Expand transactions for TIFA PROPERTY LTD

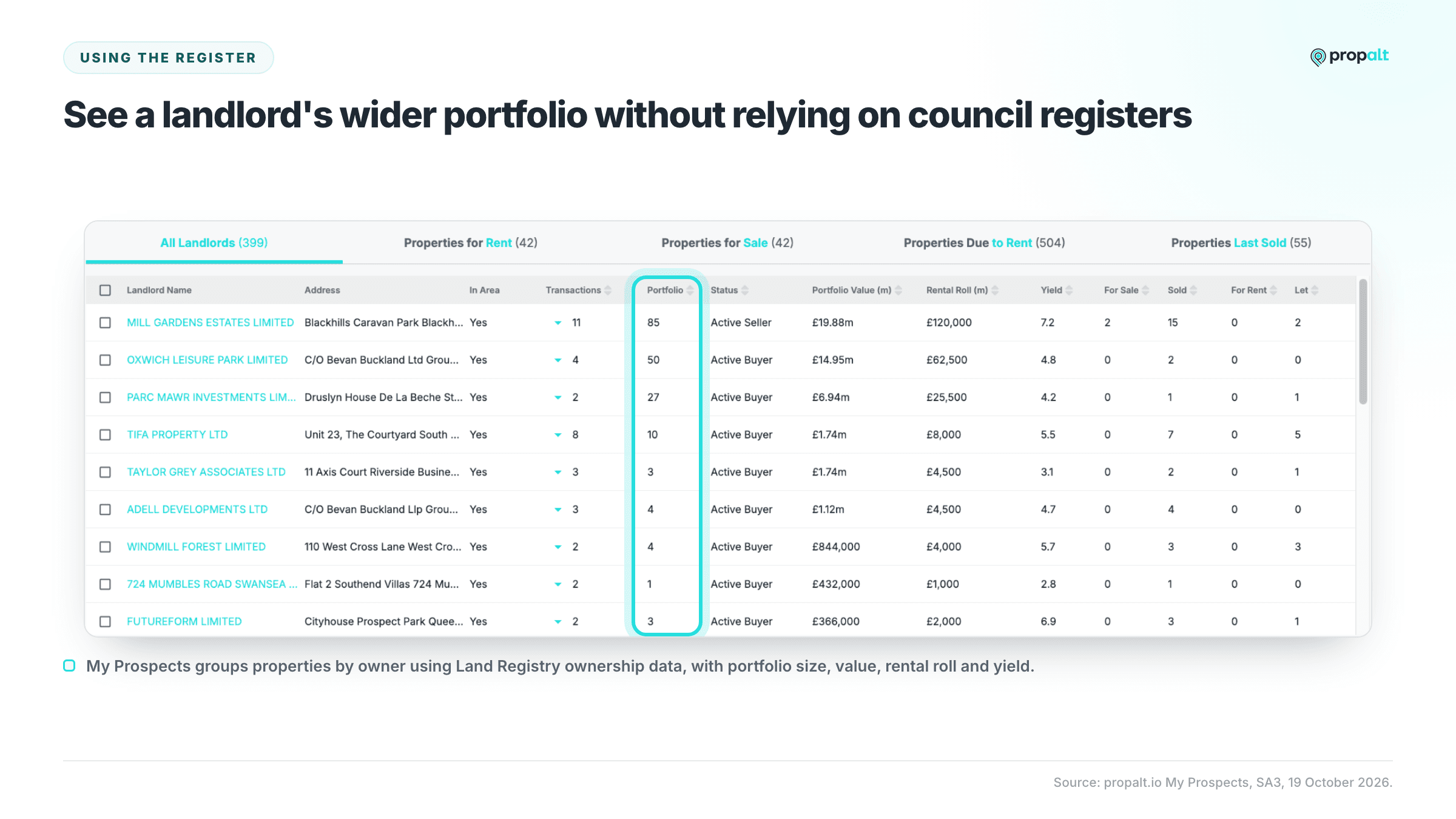558,435
